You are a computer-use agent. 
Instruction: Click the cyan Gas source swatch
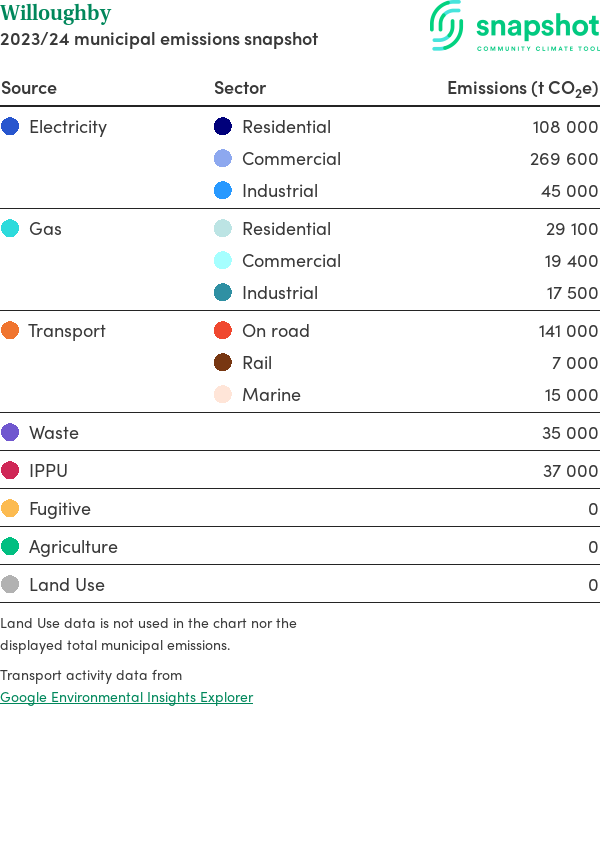click(10, 228)
